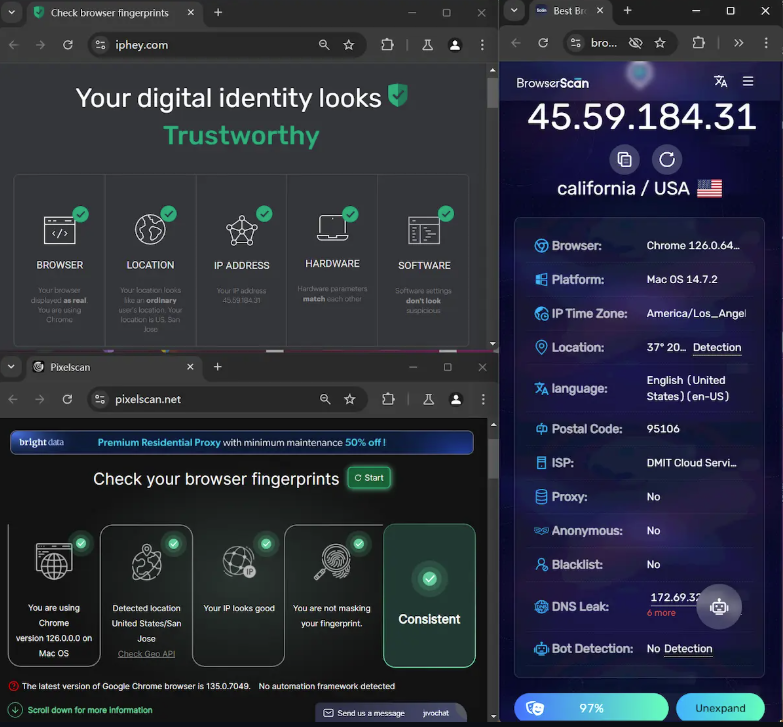Reload the pixelscan.net page
Viewport: 783px width, 727px height.
(x=67, y=399)
